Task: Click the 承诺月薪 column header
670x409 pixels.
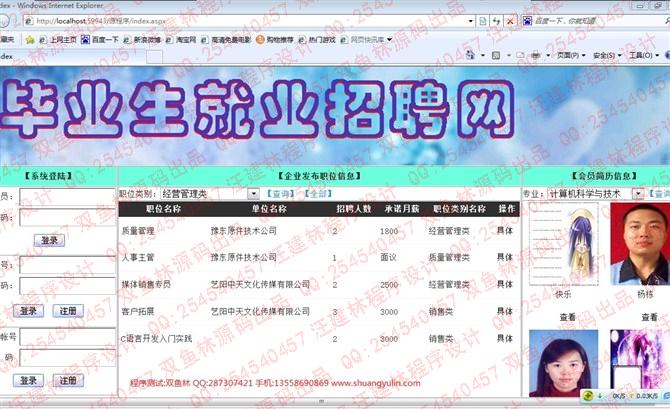Action: pyautogui.click(x=402, y=209)
